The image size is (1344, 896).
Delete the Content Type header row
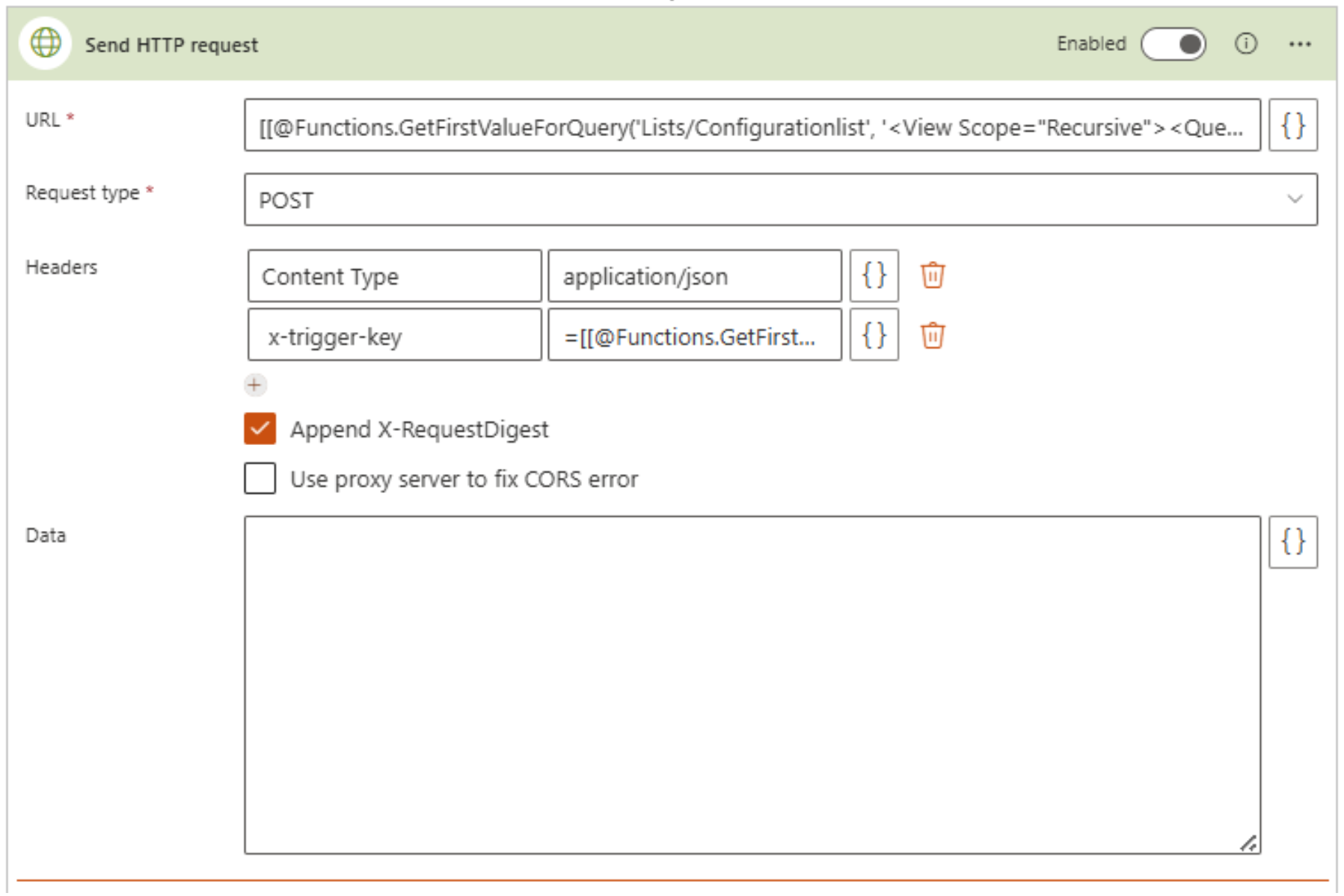[x=933, y=276]
